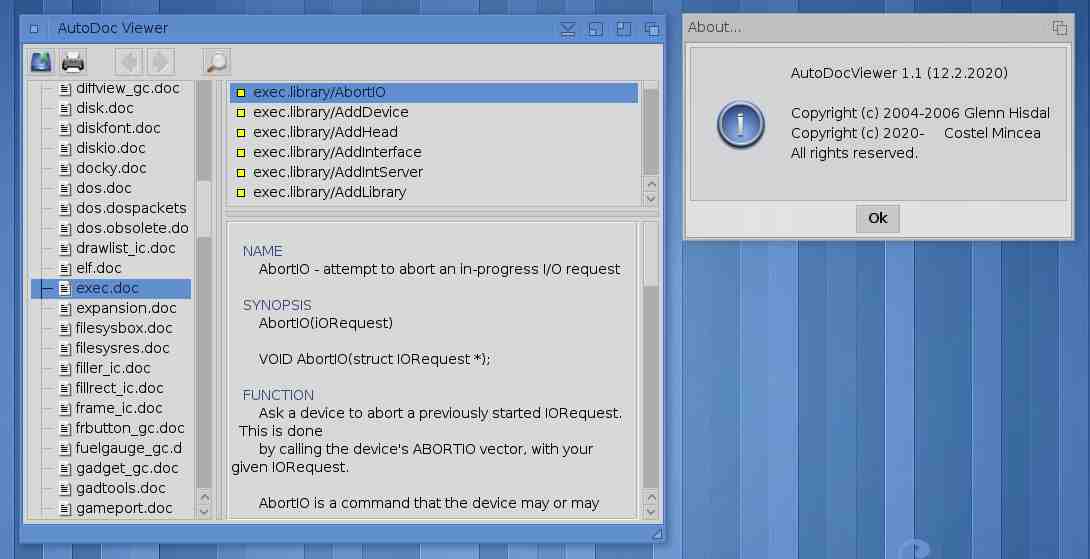Screen dimensions: 1090x559
Task: Click the window resize gadget at bottom-right corner
Action: tap(656, 535)
